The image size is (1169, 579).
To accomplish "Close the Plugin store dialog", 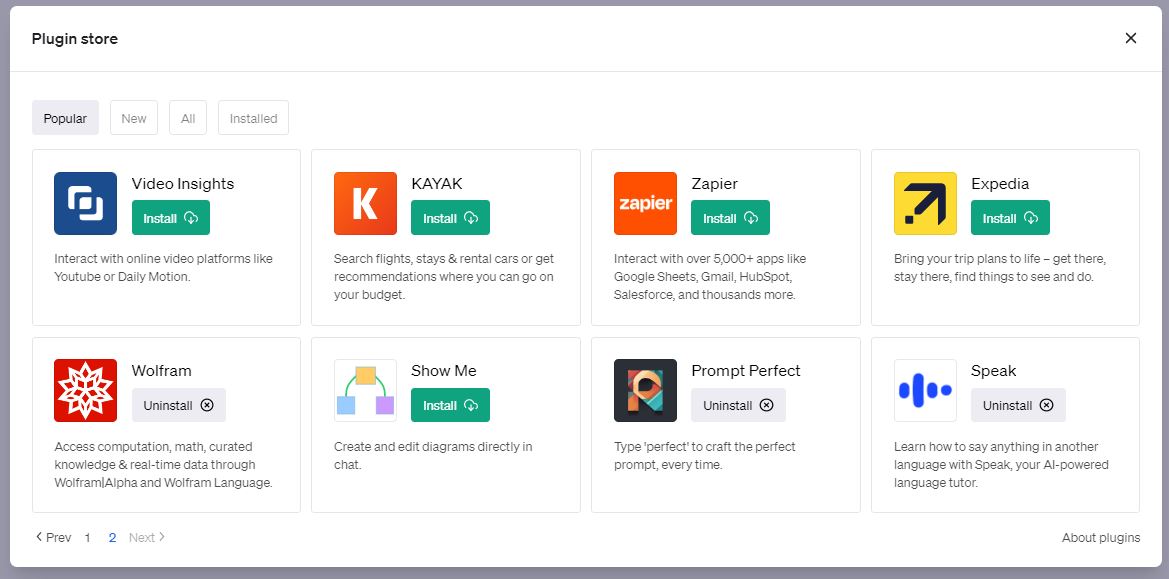I will (x=1131, y=38).
